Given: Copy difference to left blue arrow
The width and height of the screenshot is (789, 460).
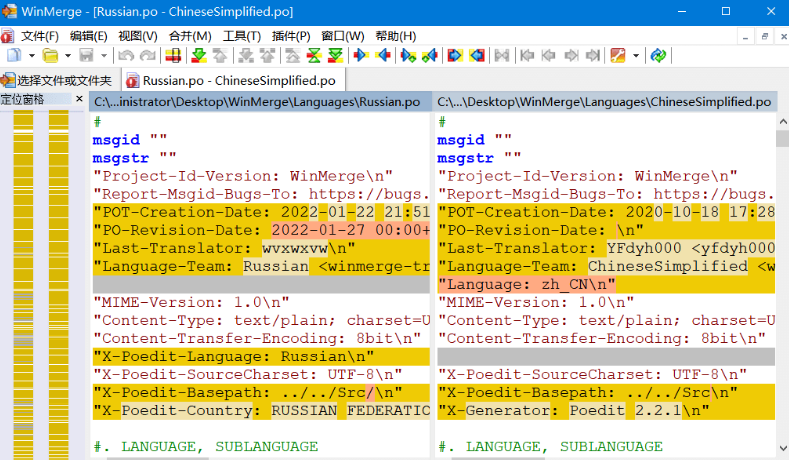Looking at the screenshot, I should [x=383, y=55].
